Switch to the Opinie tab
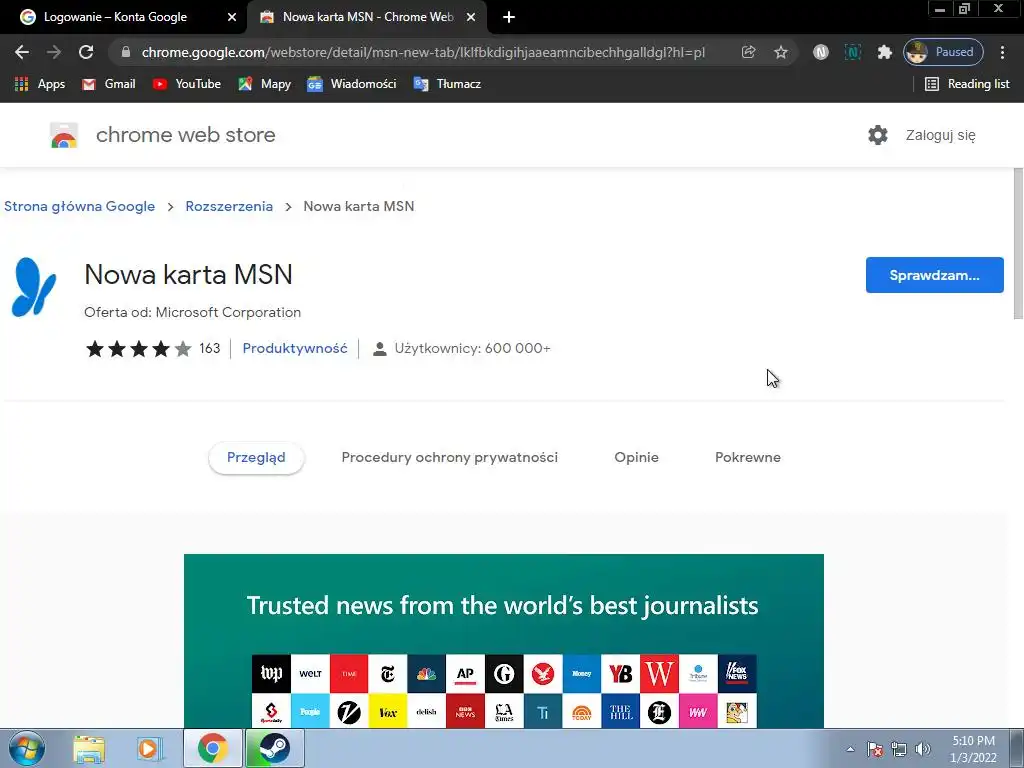 click(x=637, y=458)
